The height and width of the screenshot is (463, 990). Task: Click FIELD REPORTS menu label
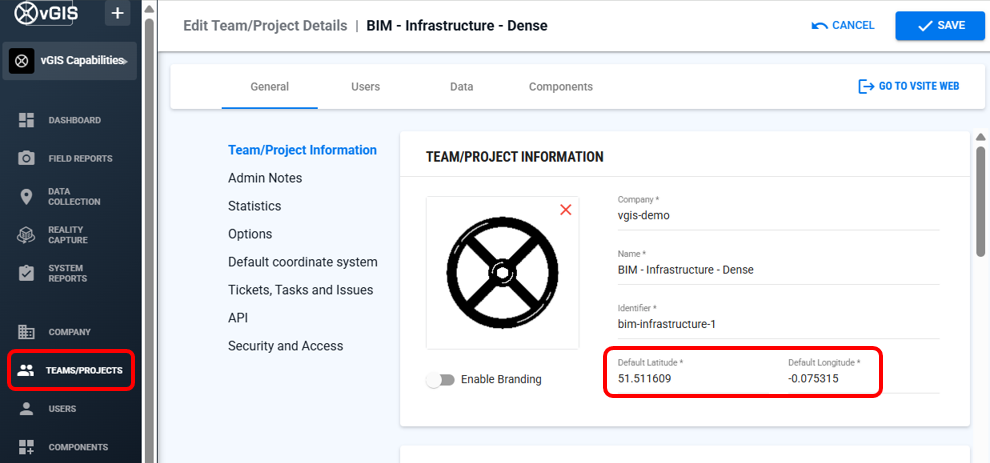click(x=80, y=159)
